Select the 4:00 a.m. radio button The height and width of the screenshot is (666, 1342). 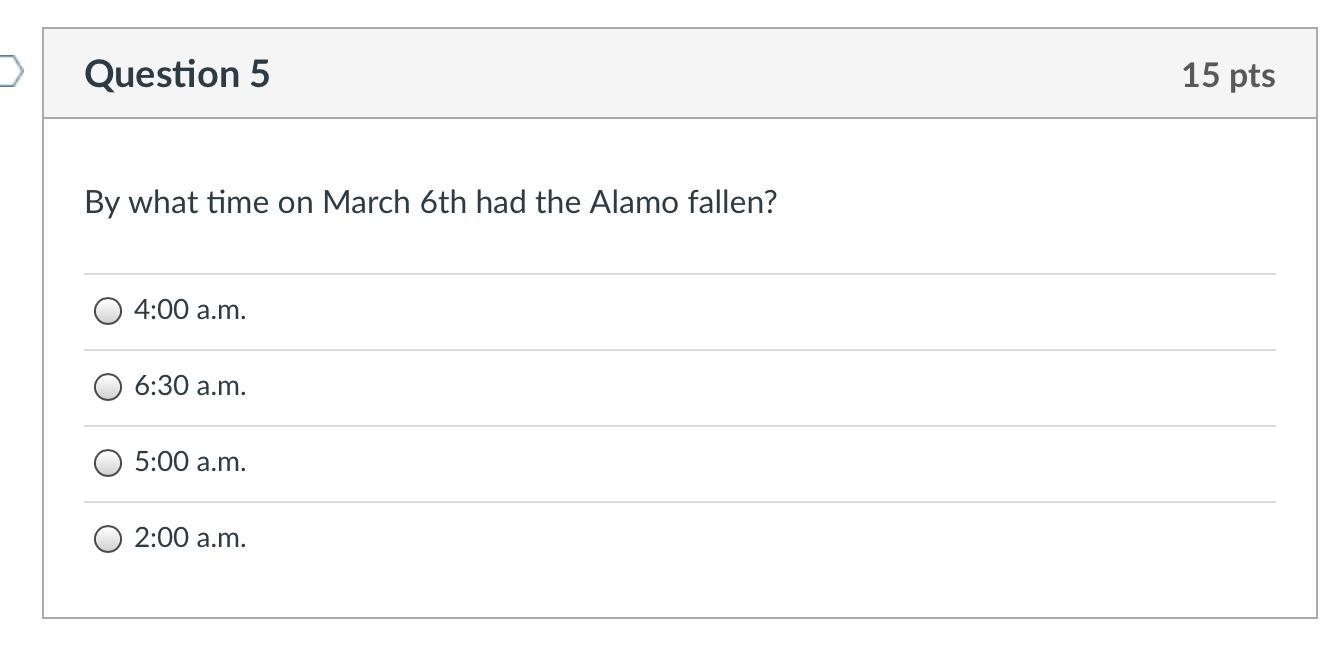108,311
